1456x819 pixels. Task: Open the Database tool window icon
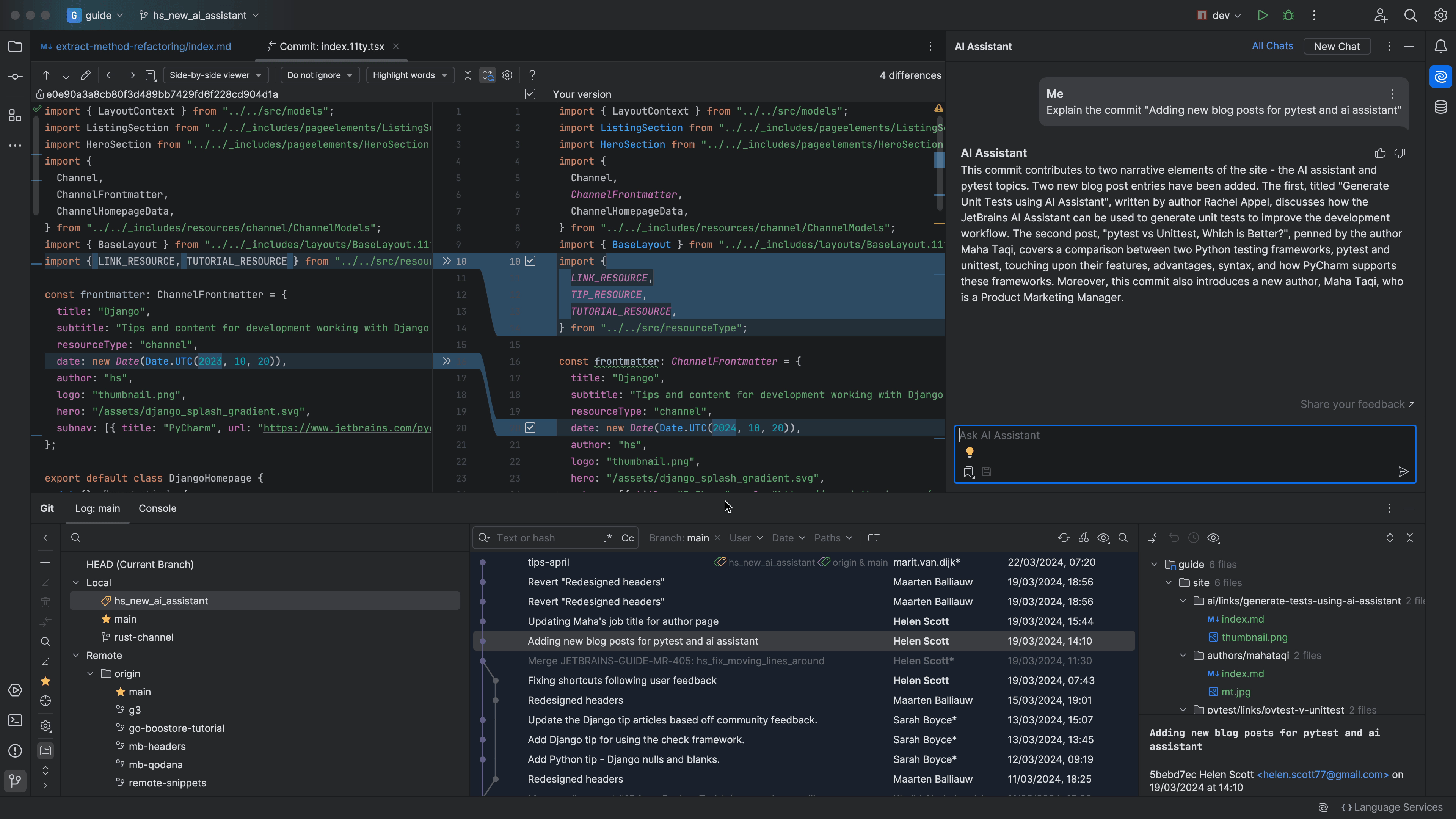click(x=1440, y=106)
